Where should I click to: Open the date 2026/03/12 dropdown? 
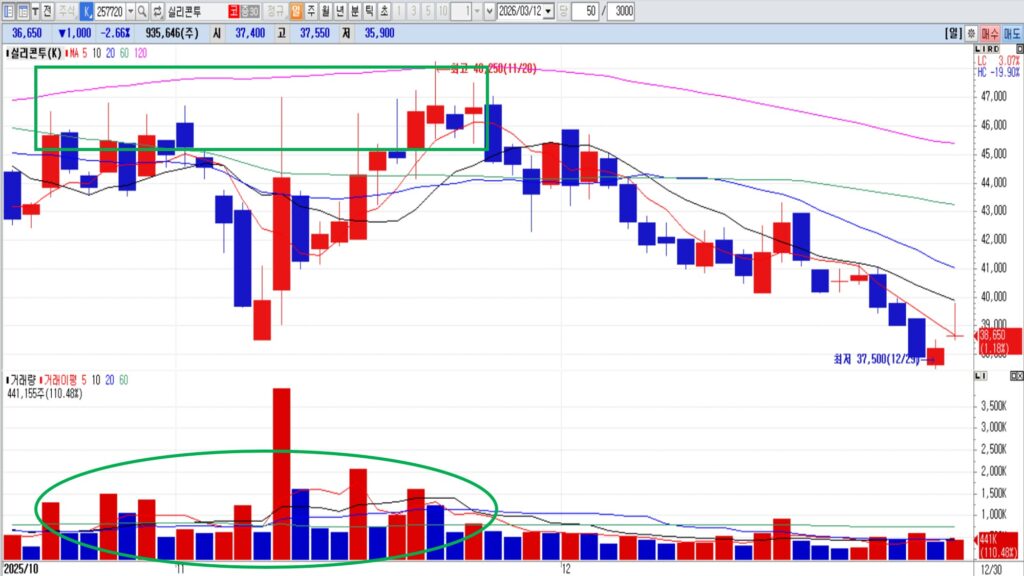click(x=547, y=11)
